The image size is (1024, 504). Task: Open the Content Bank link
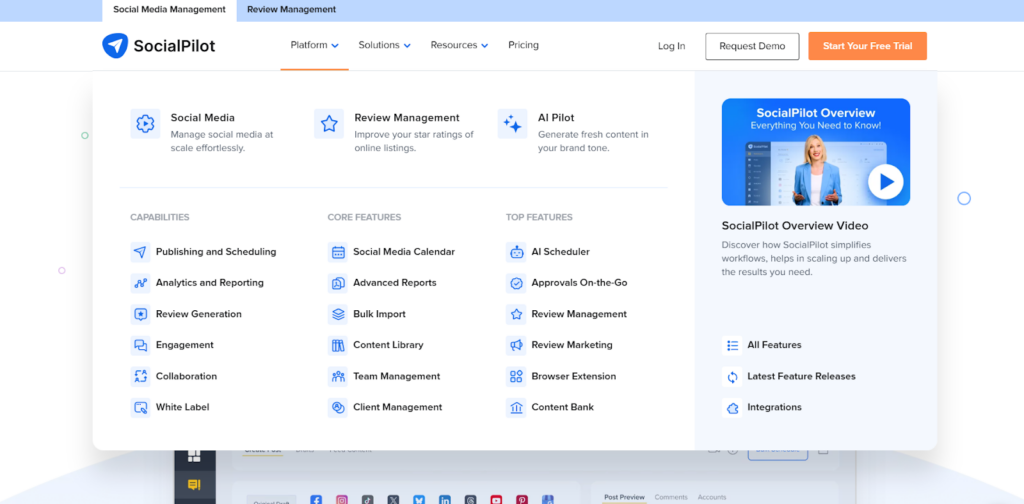pyautogui.click(x=562, y=407)
